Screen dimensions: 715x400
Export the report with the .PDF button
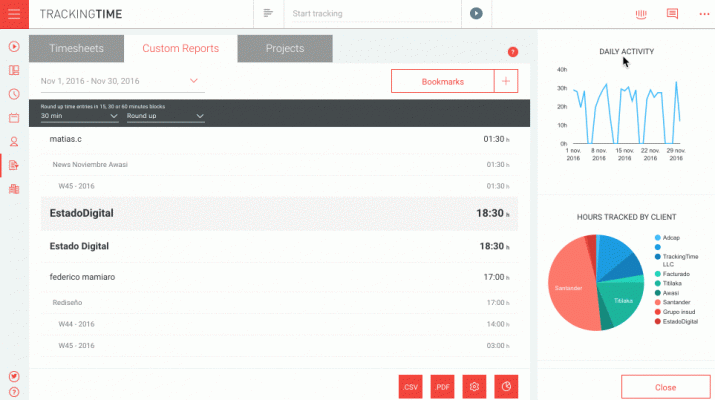(x=442, y=387)
